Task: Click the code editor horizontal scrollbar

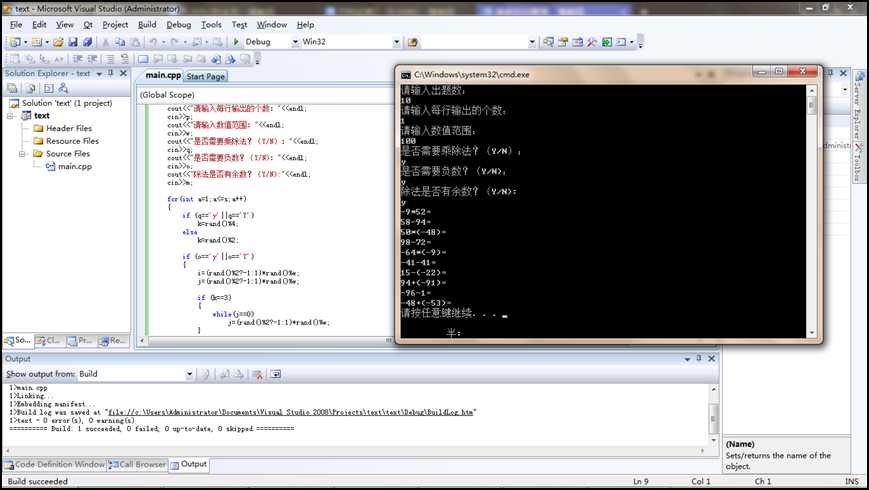Action: click(266, 341)
